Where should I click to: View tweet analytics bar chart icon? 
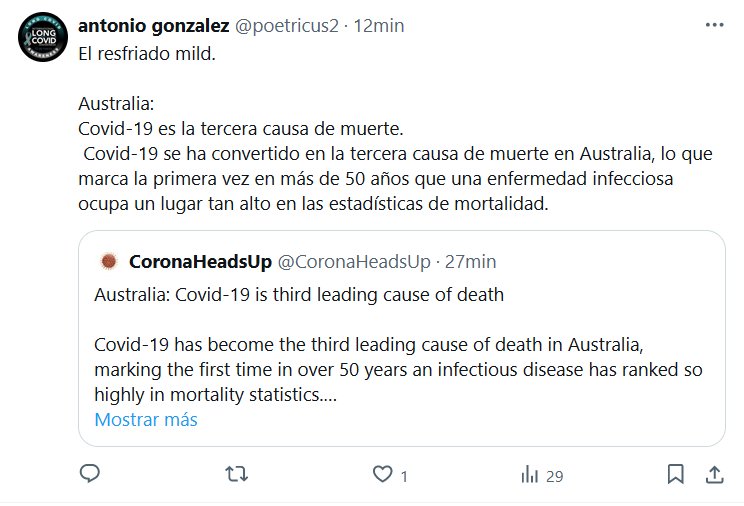[x=530, y=474]
